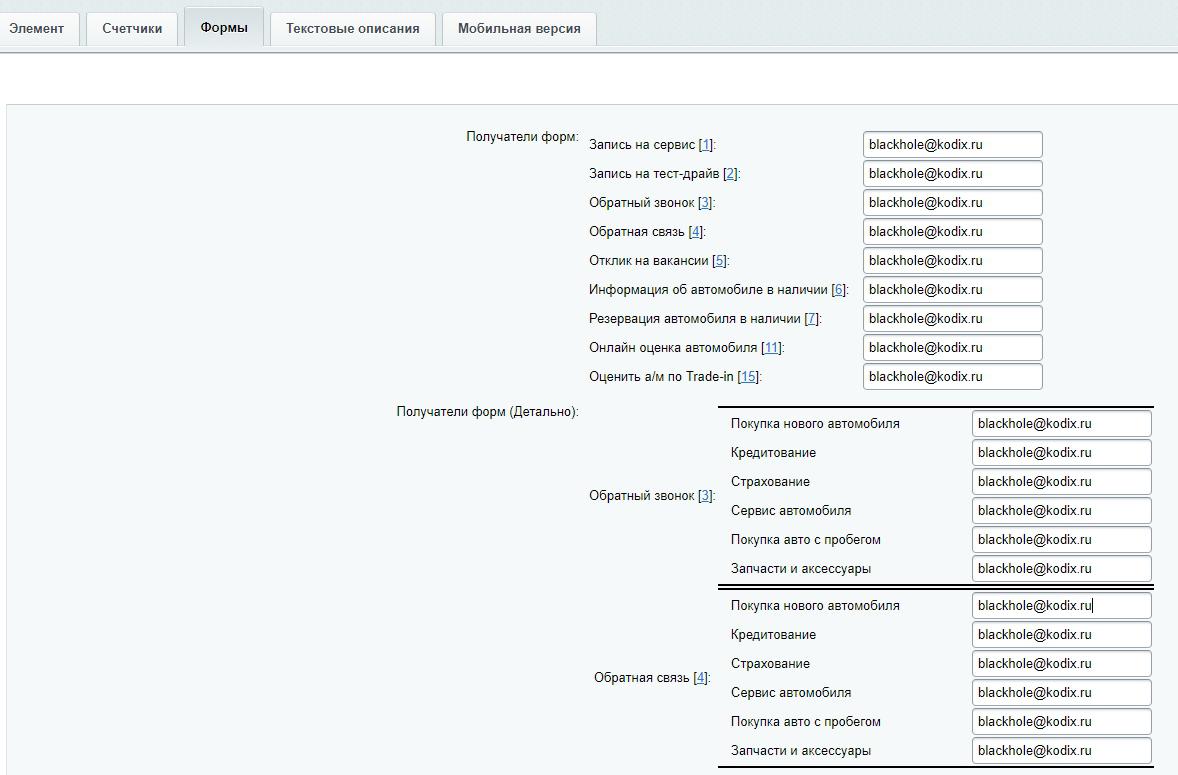
Task: Open link [4] in detailed Обратная связь section
Action: click(700, 678)
